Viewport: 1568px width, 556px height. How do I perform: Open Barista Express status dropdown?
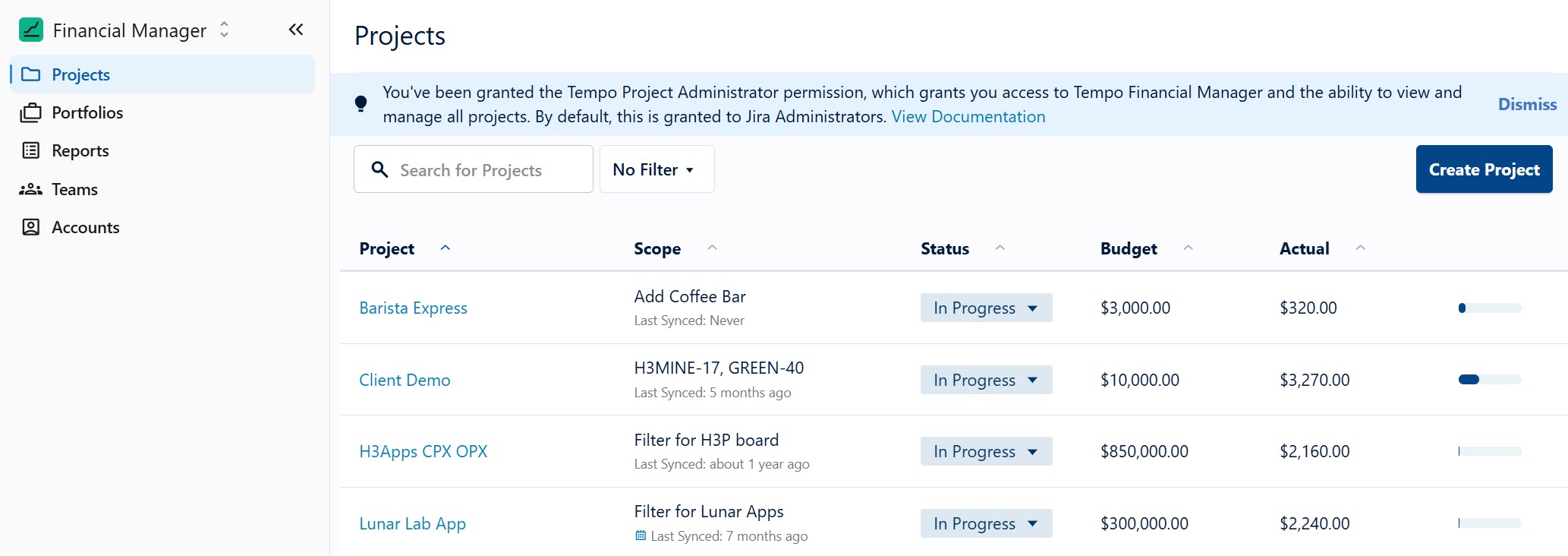(985, 308)
